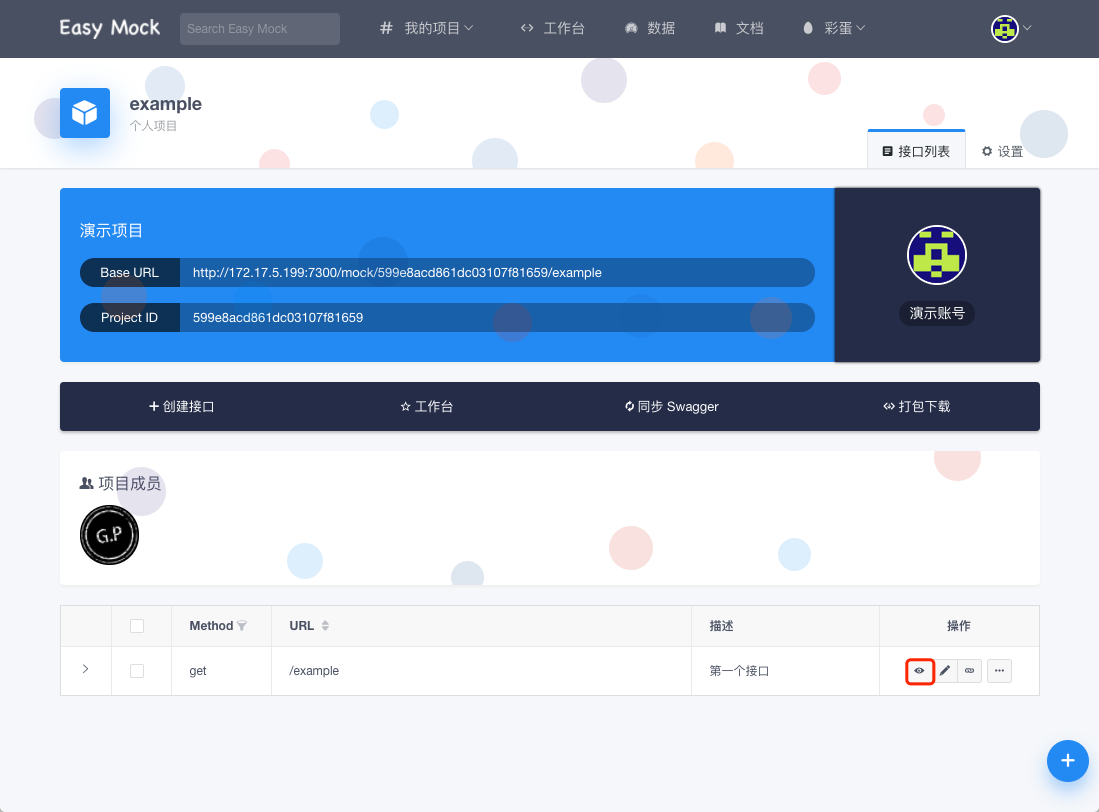Viewport: 1099px width, 812px height.
Task: Open 文档 in top navigation
Action: [x=739, y=29]
